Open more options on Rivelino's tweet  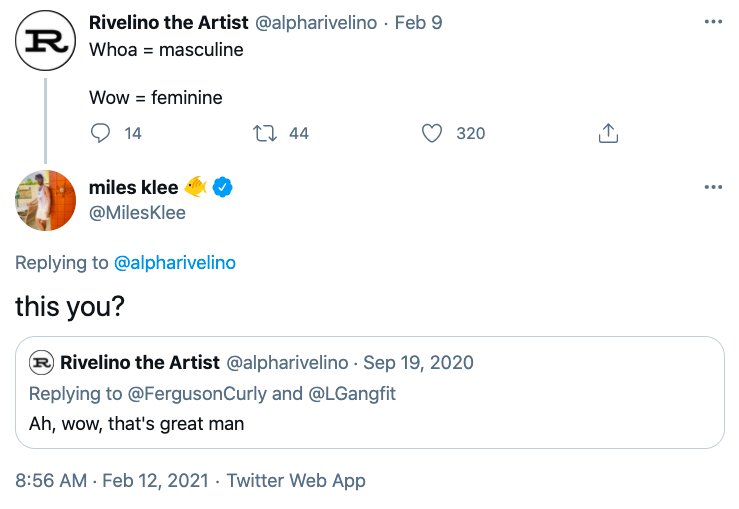[713, 22]
